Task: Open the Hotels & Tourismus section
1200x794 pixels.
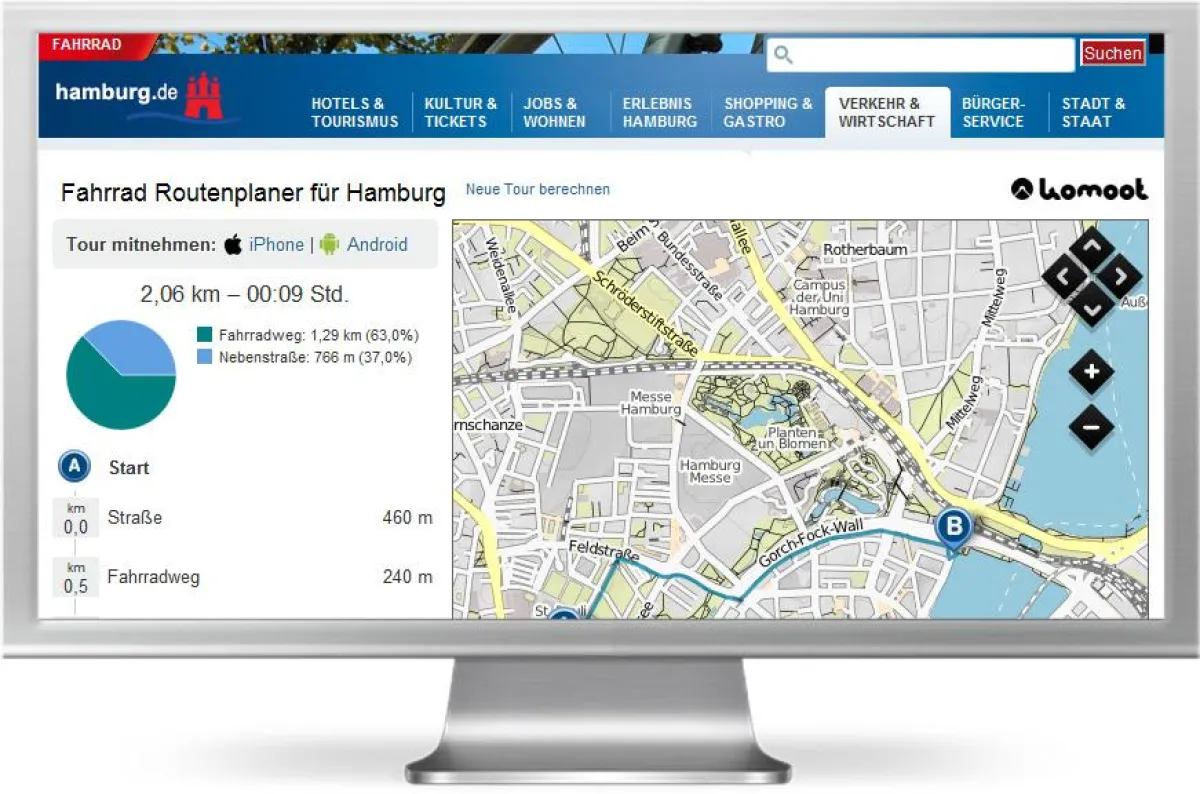Action: (x=355, y=112)
